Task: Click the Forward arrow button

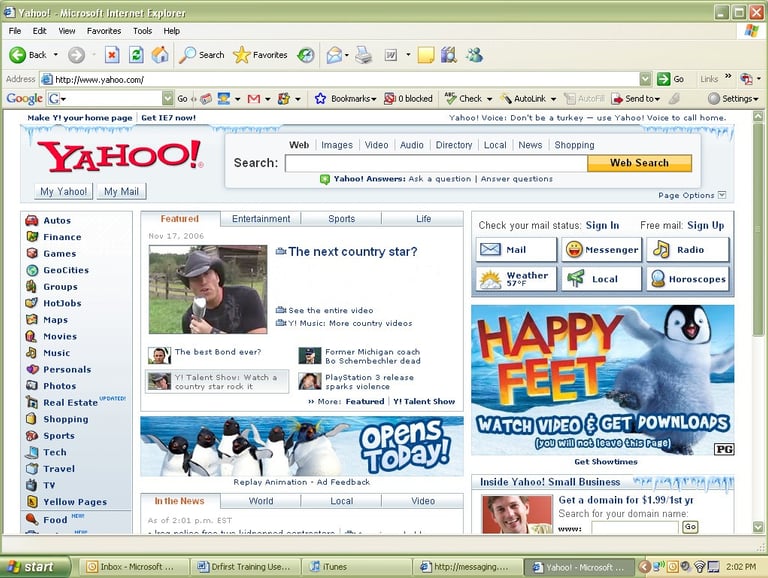Action: [x=76, y=55]
